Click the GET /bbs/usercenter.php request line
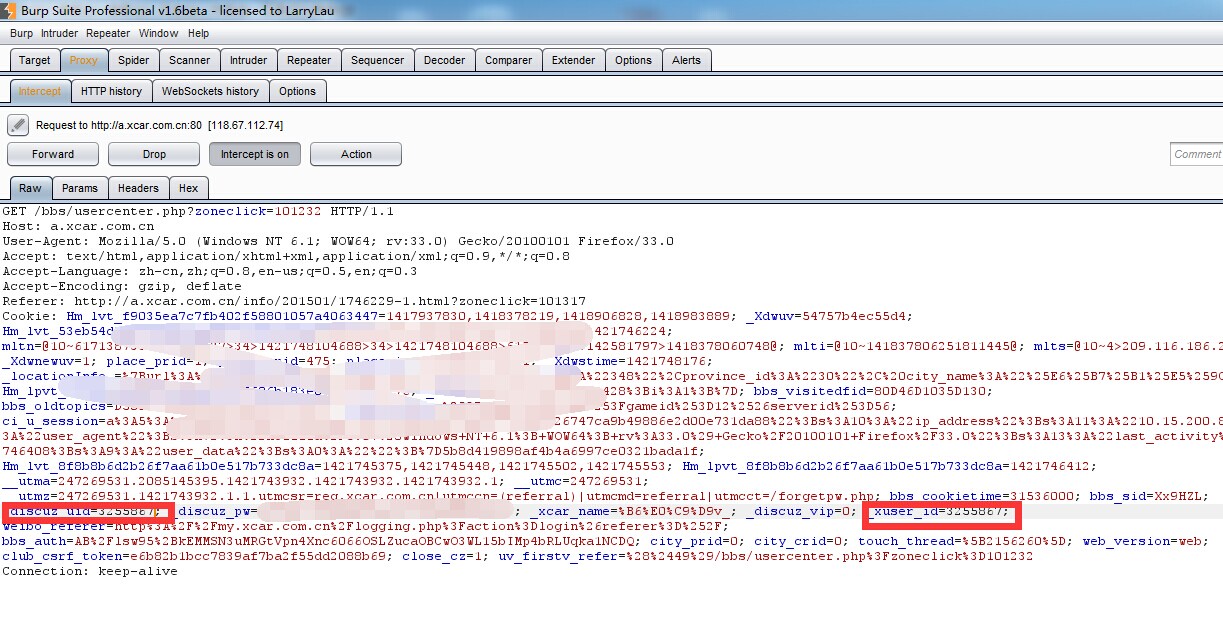The width and height of the screenshot is (1223, 642). coord(198,212)
